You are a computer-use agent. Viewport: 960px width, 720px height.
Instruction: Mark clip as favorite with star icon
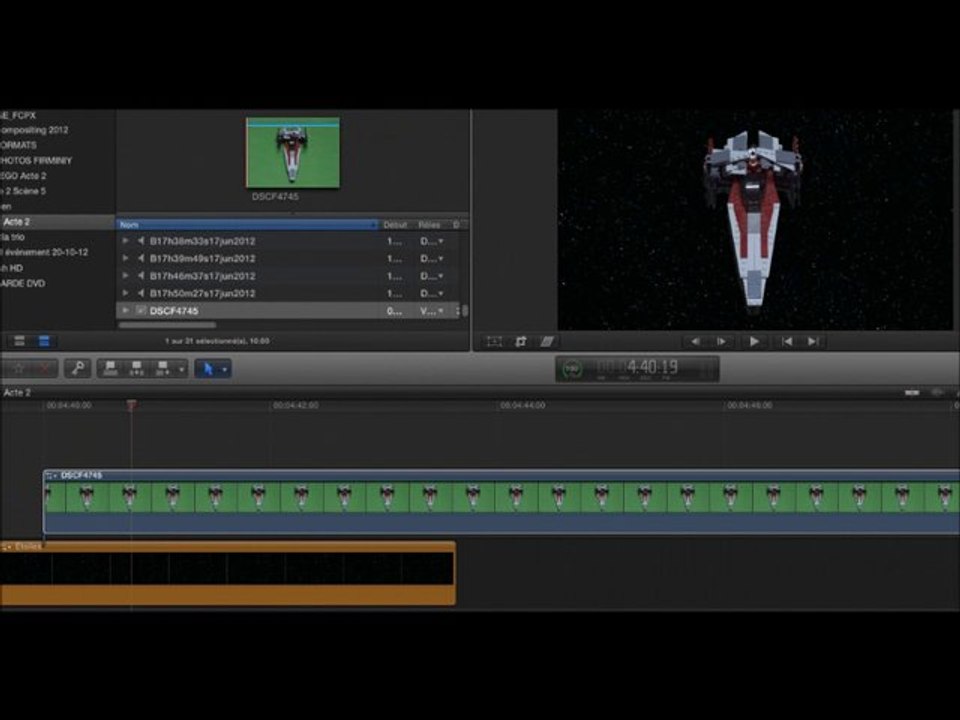19,368
